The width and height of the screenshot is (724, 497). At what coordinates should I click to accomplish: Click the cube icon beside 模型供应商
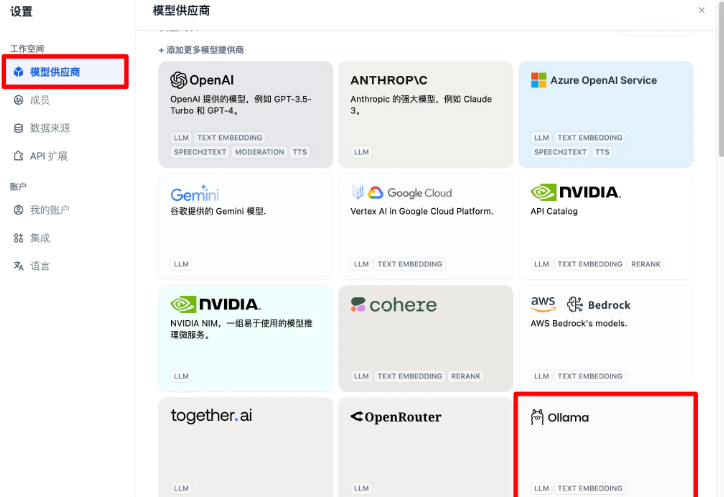(x=18, y=72)
